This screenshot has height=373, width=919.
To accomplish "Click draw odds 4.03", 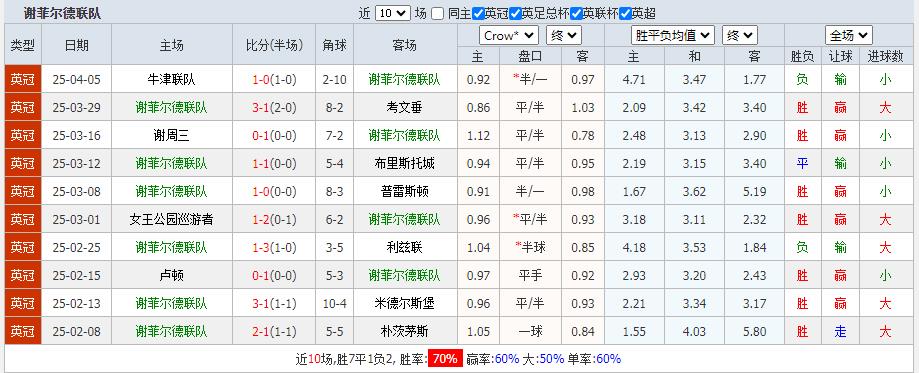I will tap(694, 332).
